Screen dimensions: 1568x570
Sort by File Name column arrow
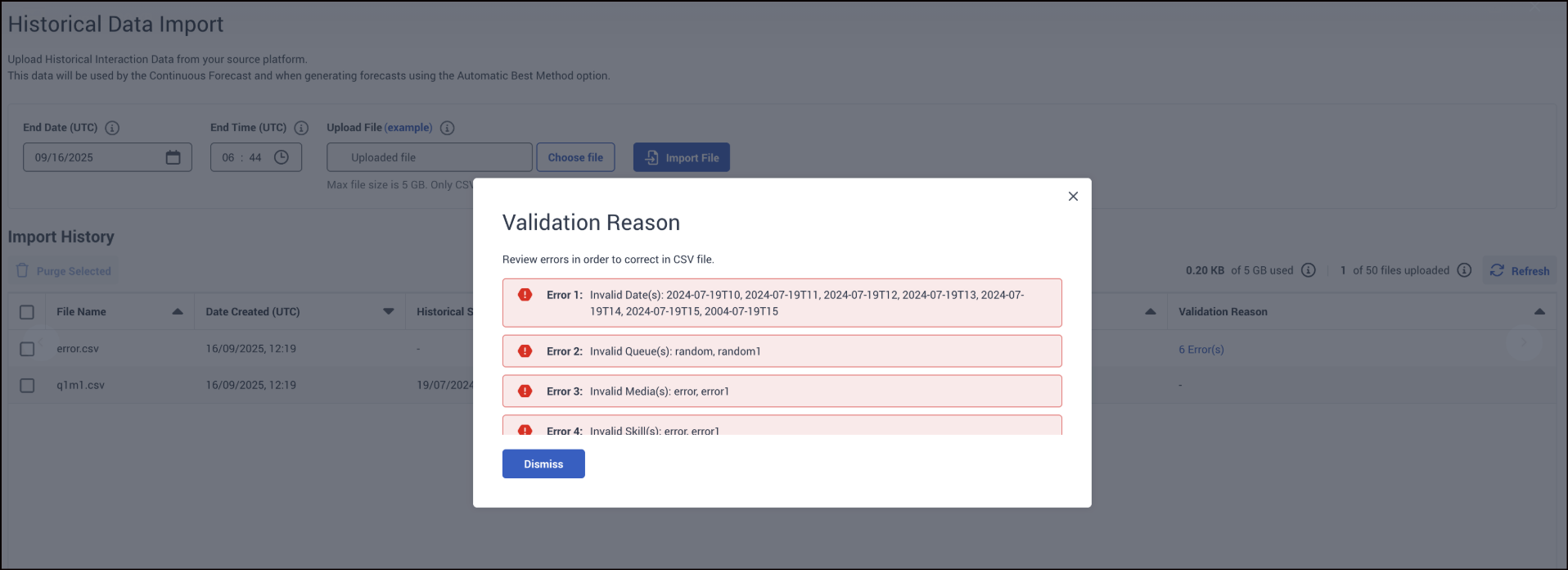(178, 311)
